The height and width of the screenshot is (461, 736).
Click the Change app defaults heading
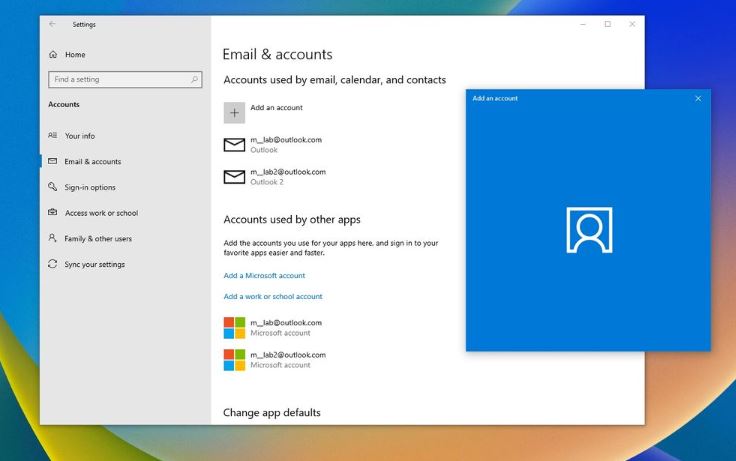[272, 413]
